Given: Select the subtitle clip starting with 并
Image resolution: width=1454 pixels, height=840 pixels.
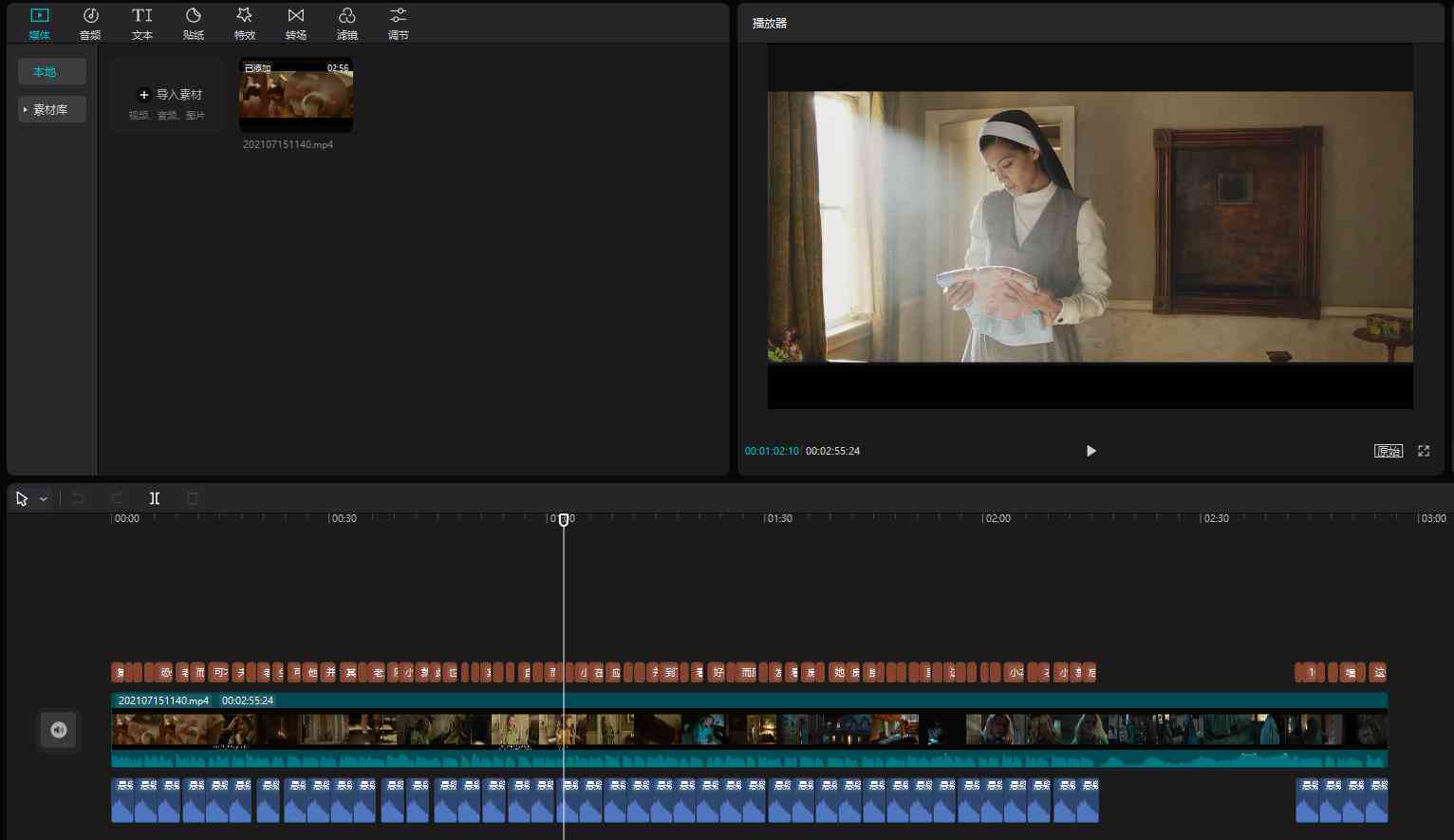Looking at the screenshot, I should coord(328,673).
